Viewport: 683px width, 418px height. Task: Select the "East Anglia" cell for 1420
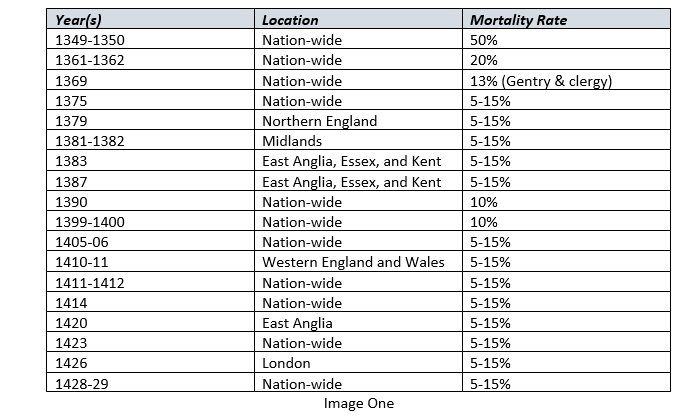click(x=297, y=323)
